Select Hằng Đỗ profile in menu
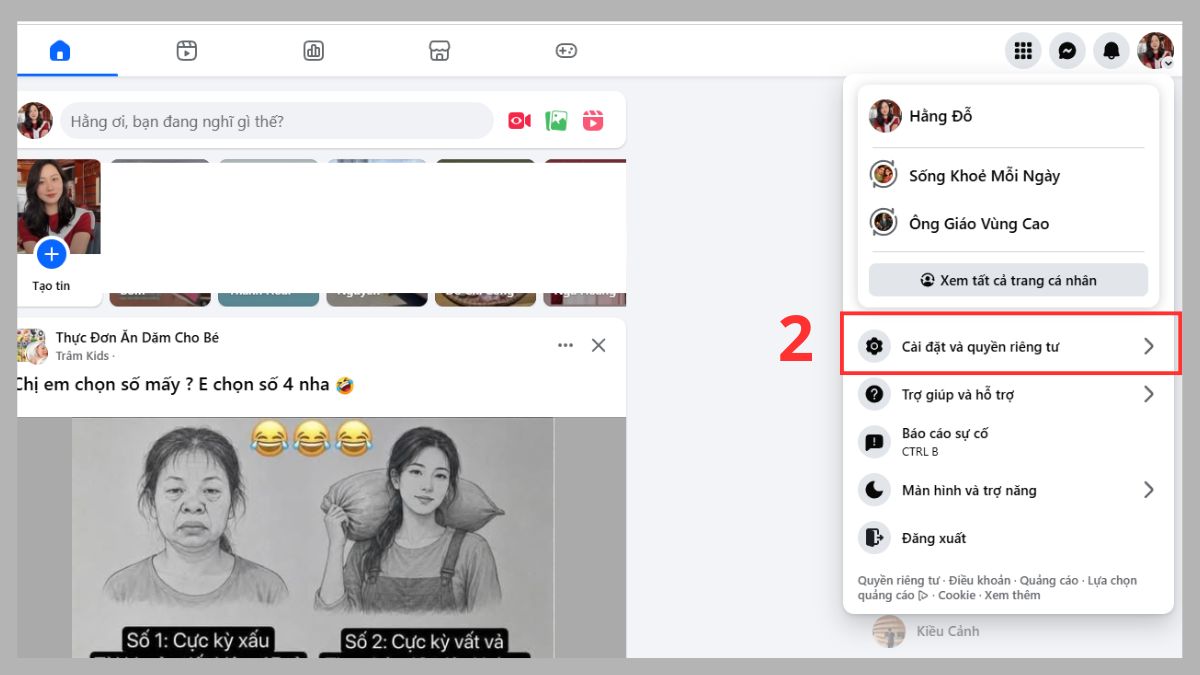1200x675 pixels. coord(1008,116)
